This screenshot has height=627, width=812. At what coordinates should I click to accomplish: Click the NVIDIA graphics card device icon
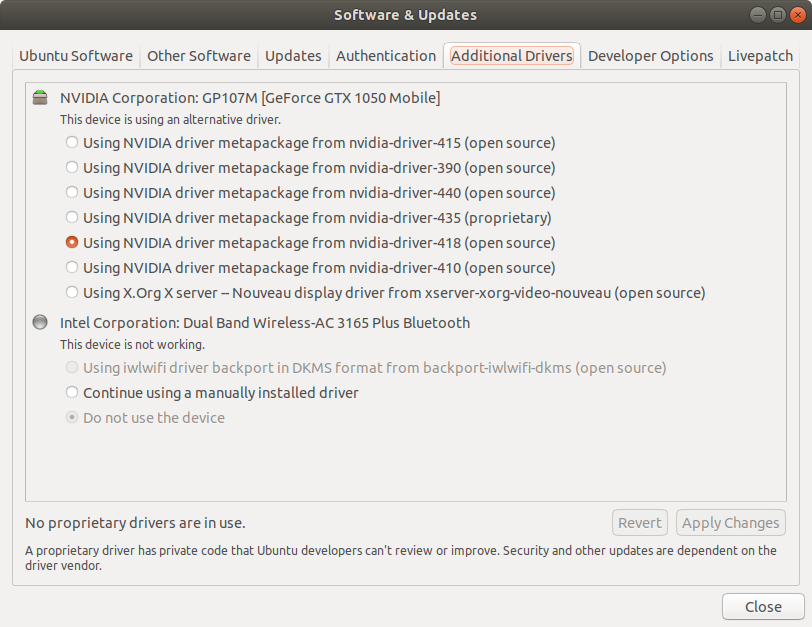[x=40, y=97]
